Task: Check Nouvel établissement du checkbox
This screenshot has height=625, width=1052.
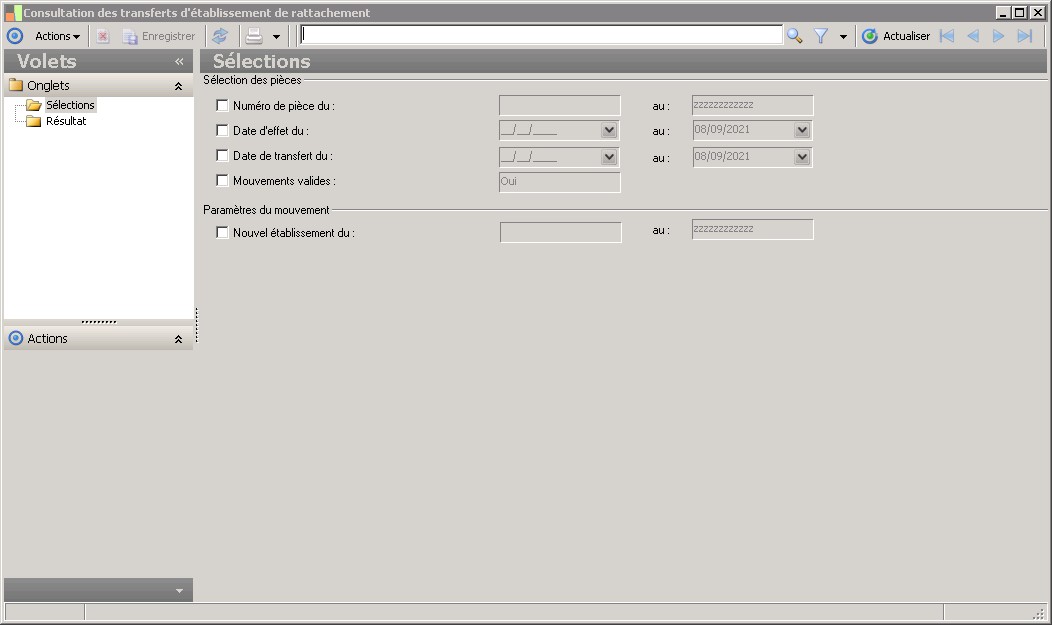Action: pyautogui.click(x=222, y=232)
